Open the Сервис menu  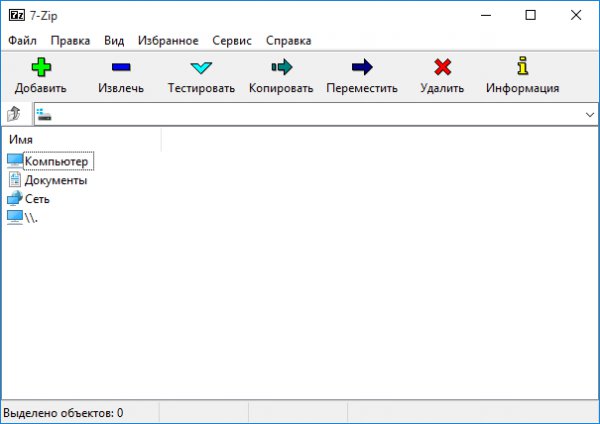[x=232, y=41]
